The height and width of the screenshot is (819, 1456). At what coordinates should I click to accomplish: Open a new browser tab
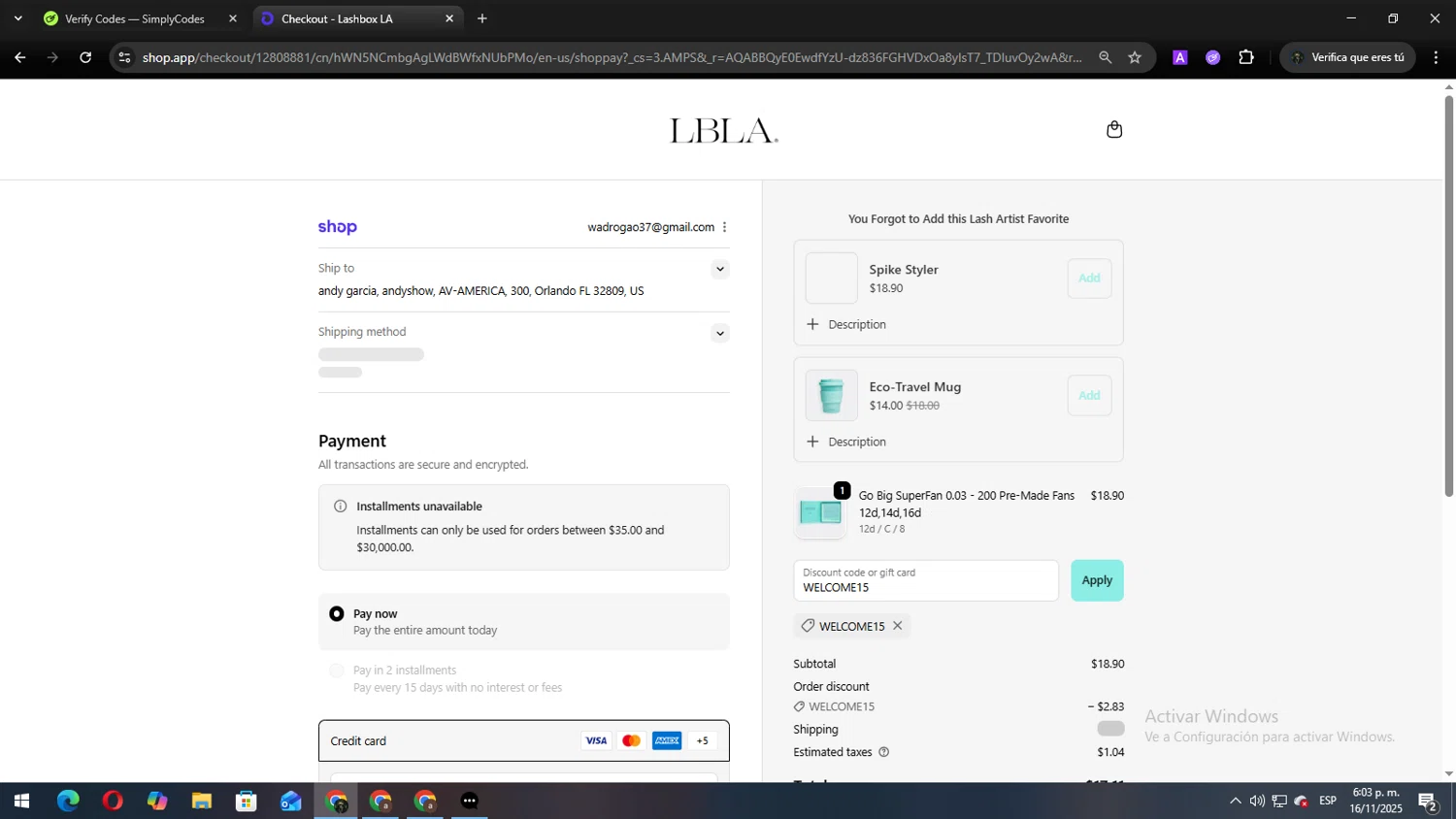point(482,18)
